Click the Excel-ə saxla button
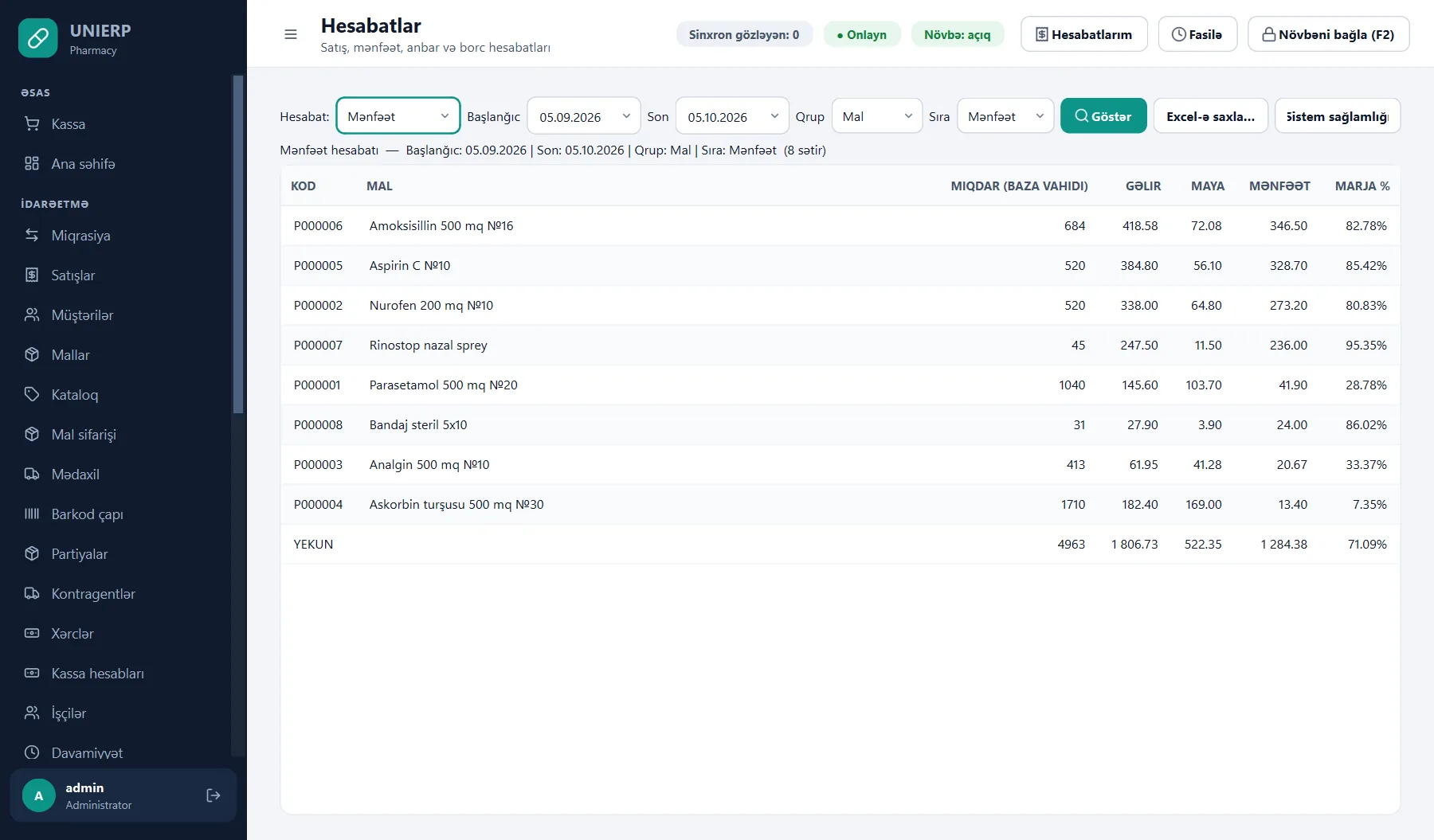The width and height of the screenshot is (1434, 840). pyautogui.click(x=1211, y=116)
